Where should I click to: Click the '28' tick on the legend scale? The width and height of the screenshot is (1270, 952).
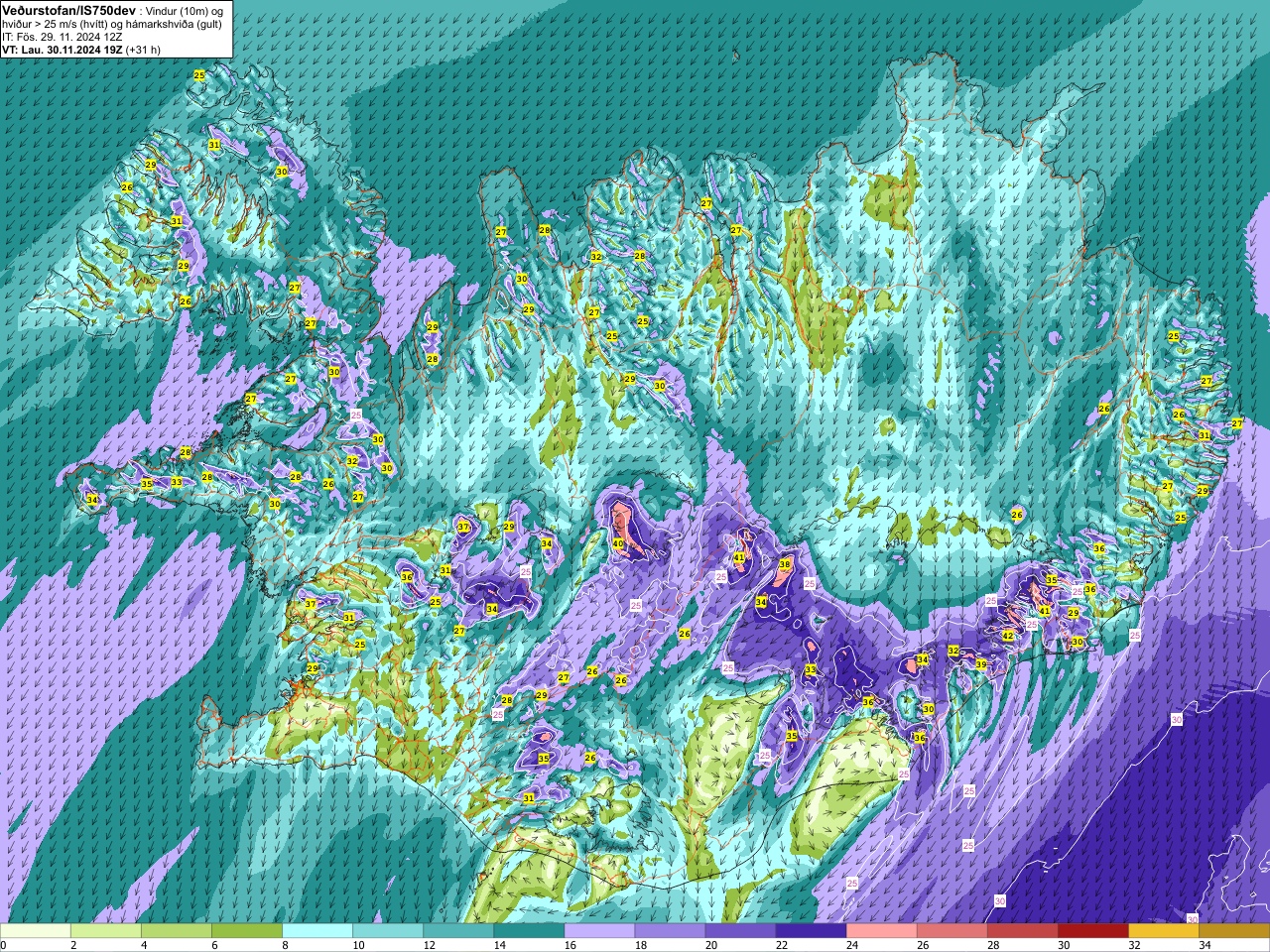992,945
